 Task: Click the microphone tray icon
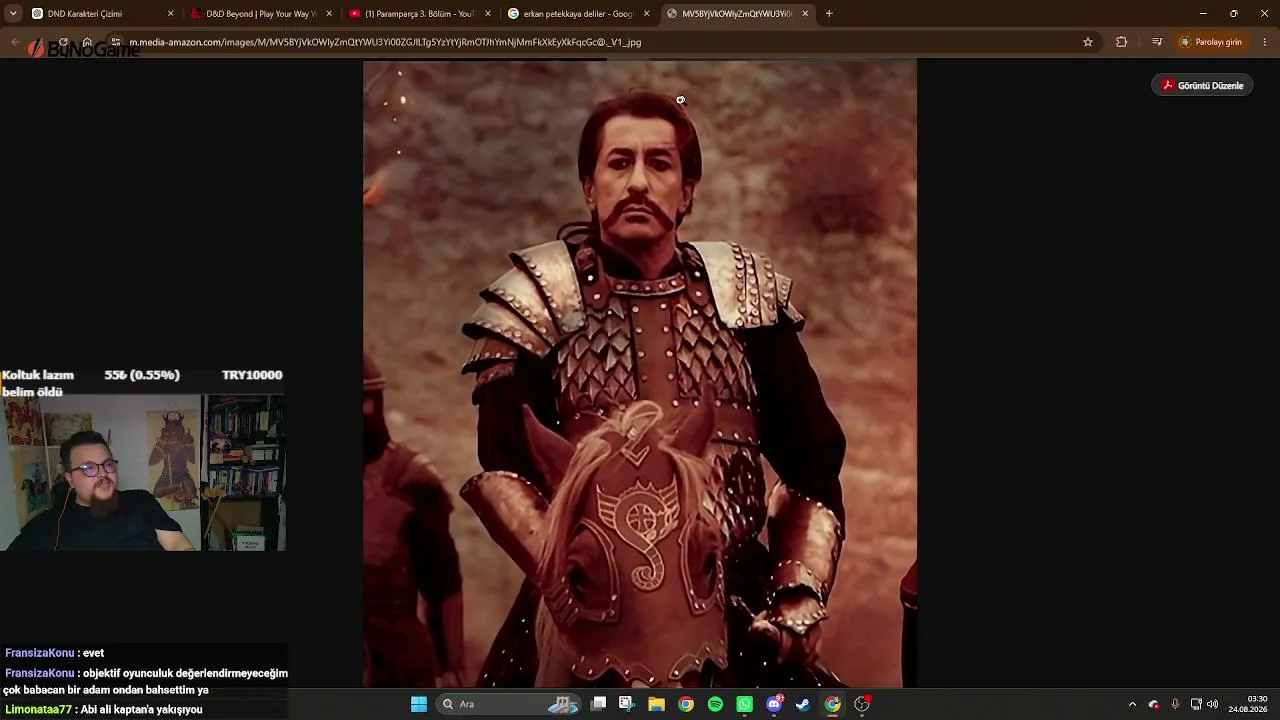pyautogui.click(x=1175, y=704)
